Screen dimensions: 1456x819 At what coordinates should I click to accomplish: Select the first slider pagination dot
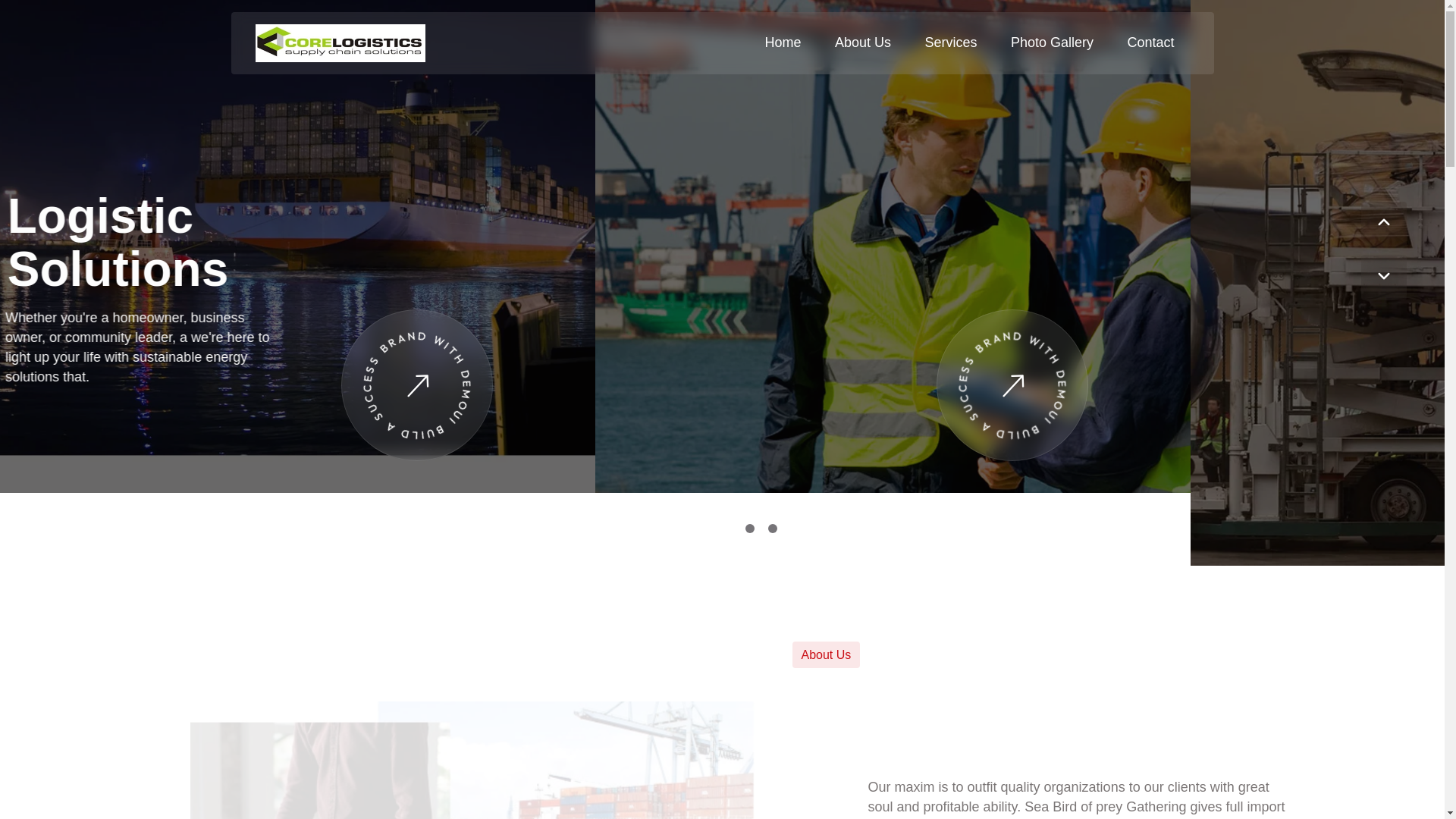click(x=749, y=529)
